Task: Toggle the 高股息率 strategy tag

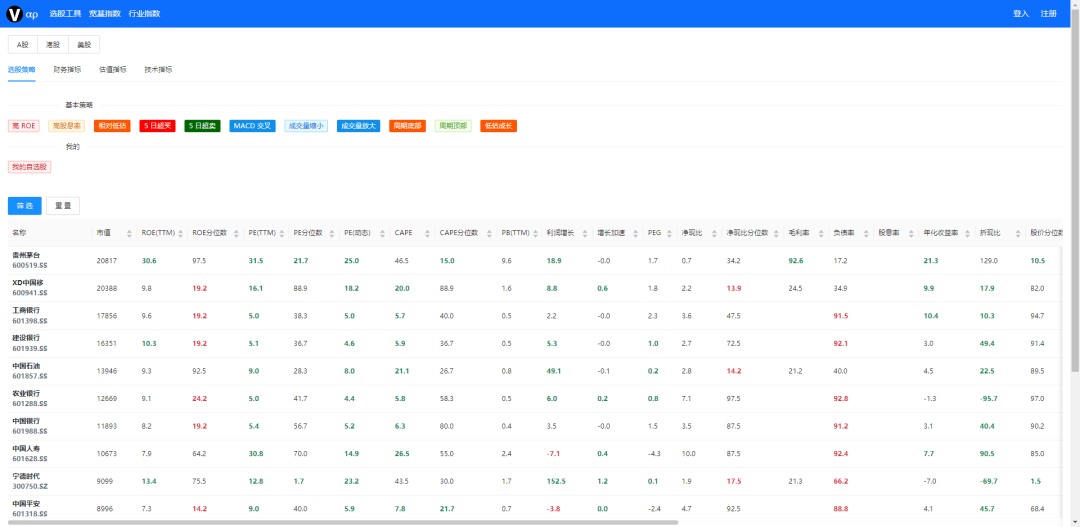Action: click(67, 126)
